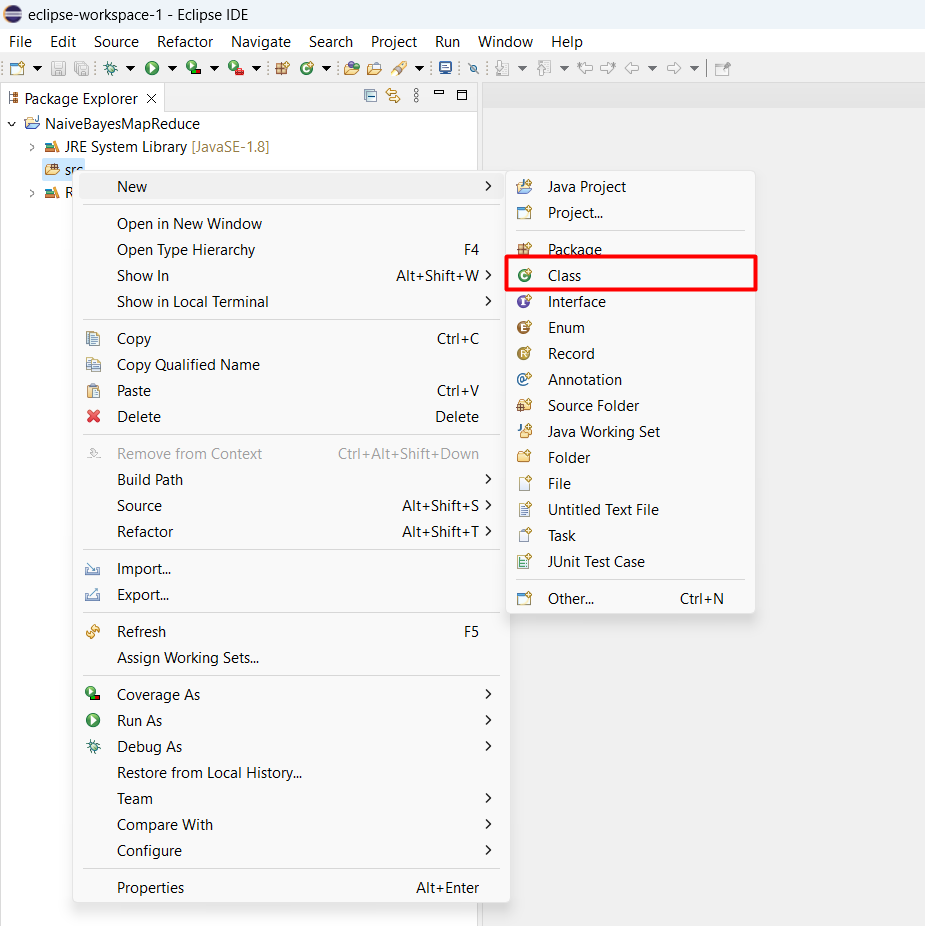This screenshot has width=925, height=926.
Task: Close the Package Explorer tab
Action: pos(151,98)
